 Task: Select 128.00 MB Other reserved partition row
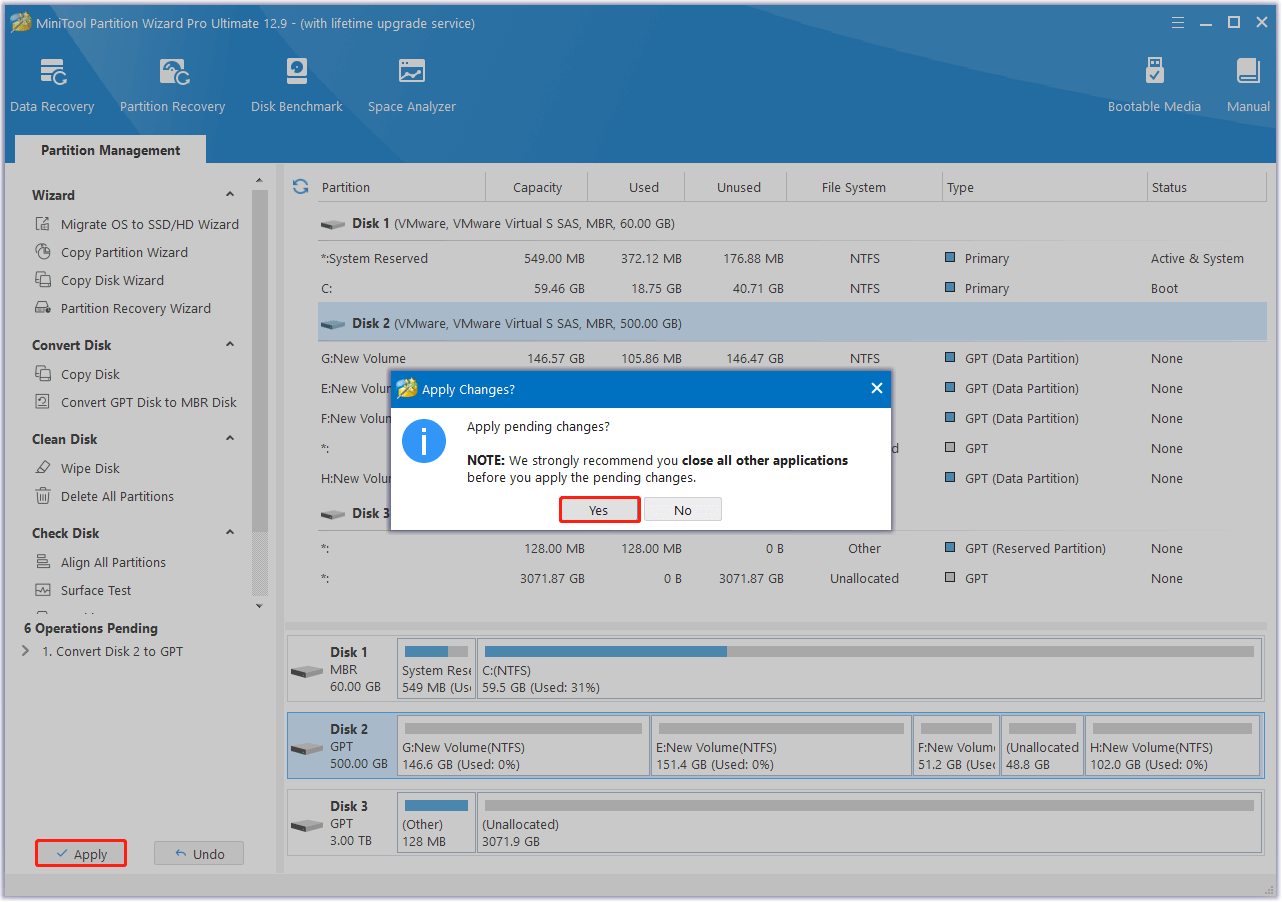tap(792, 548)
